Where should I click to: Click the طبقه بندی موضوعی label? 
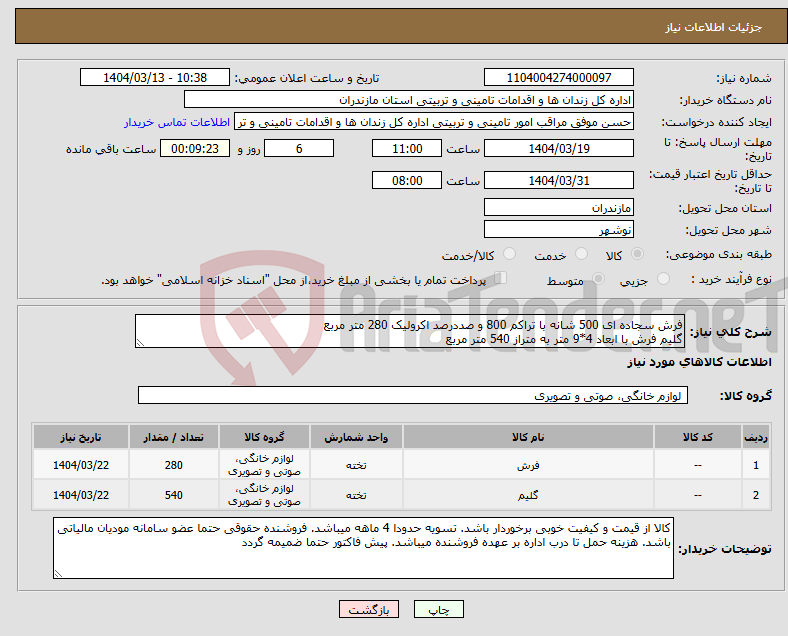click(x=719, y=254)
